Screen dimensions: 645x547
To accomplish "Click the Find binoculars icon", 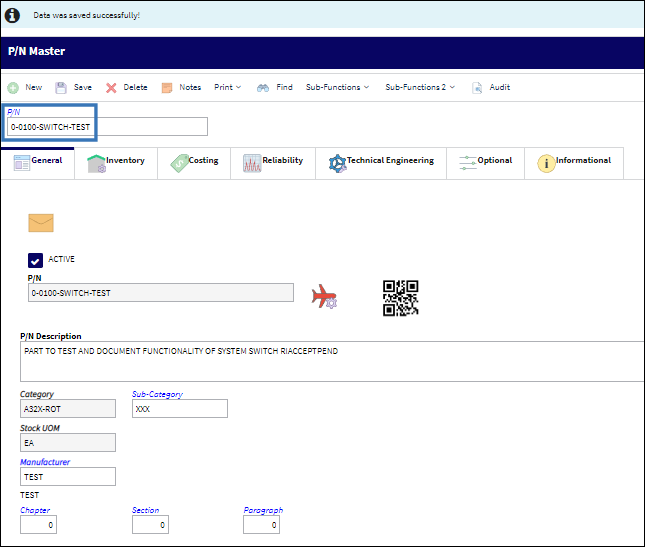I will 263,88.
